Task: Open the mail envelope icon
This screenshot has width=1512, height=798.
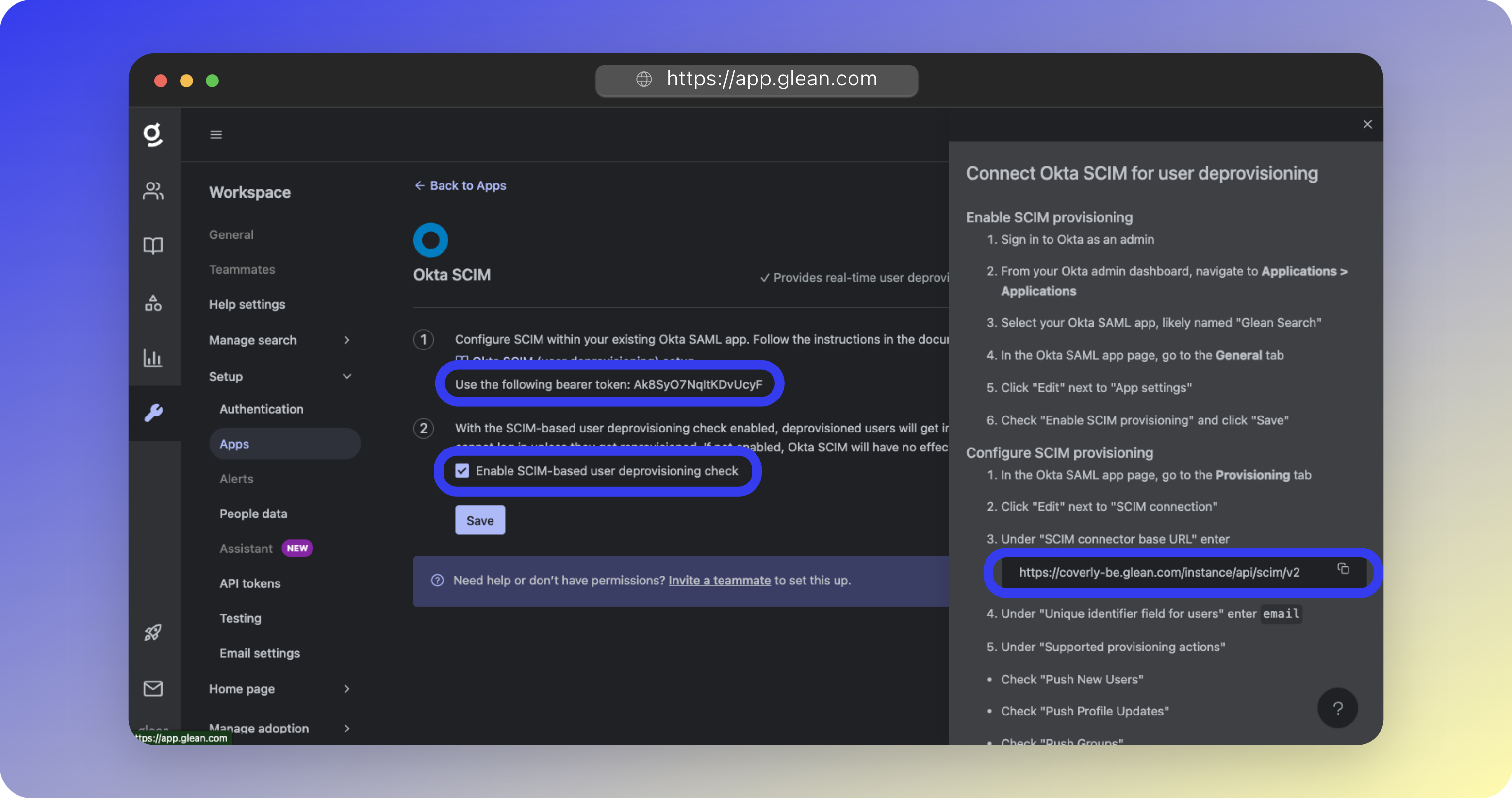Action: [x=153, y=688]
